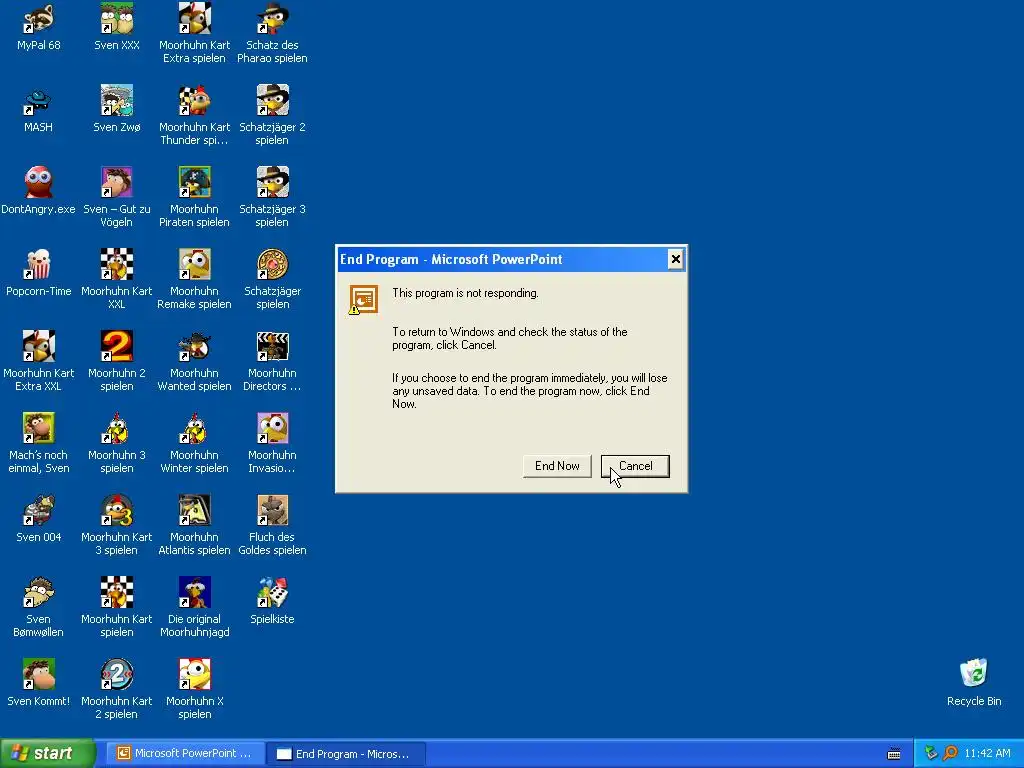This screenshot has height=768, width=1024.
Task: Select End Program taskbar button
Action: pos(346,754)
